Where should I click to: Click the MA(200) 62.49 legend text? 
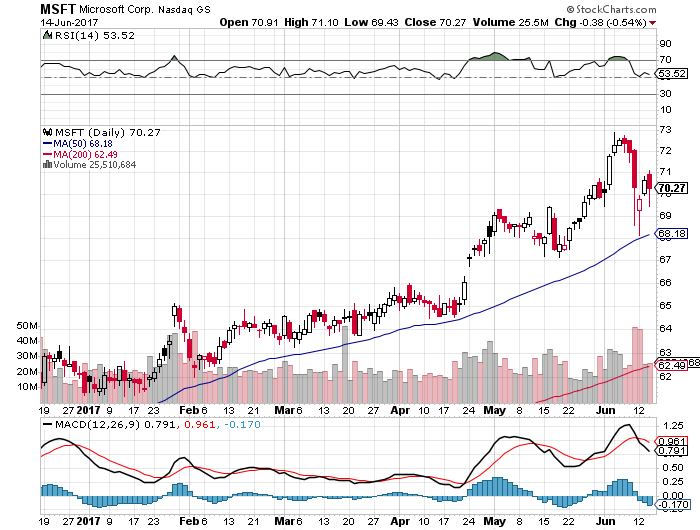[x=85, y=154]
